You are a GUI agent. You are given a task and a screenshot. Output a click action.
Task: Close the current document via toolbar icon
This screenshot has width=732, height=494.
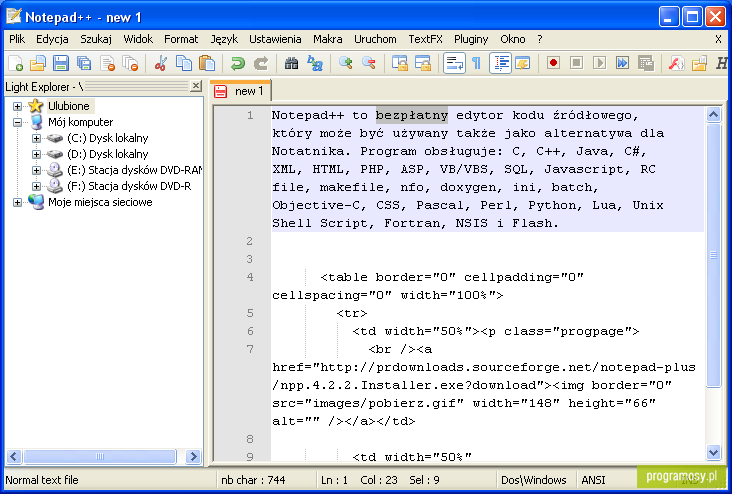pyautogui.click(x=107, y=63)
